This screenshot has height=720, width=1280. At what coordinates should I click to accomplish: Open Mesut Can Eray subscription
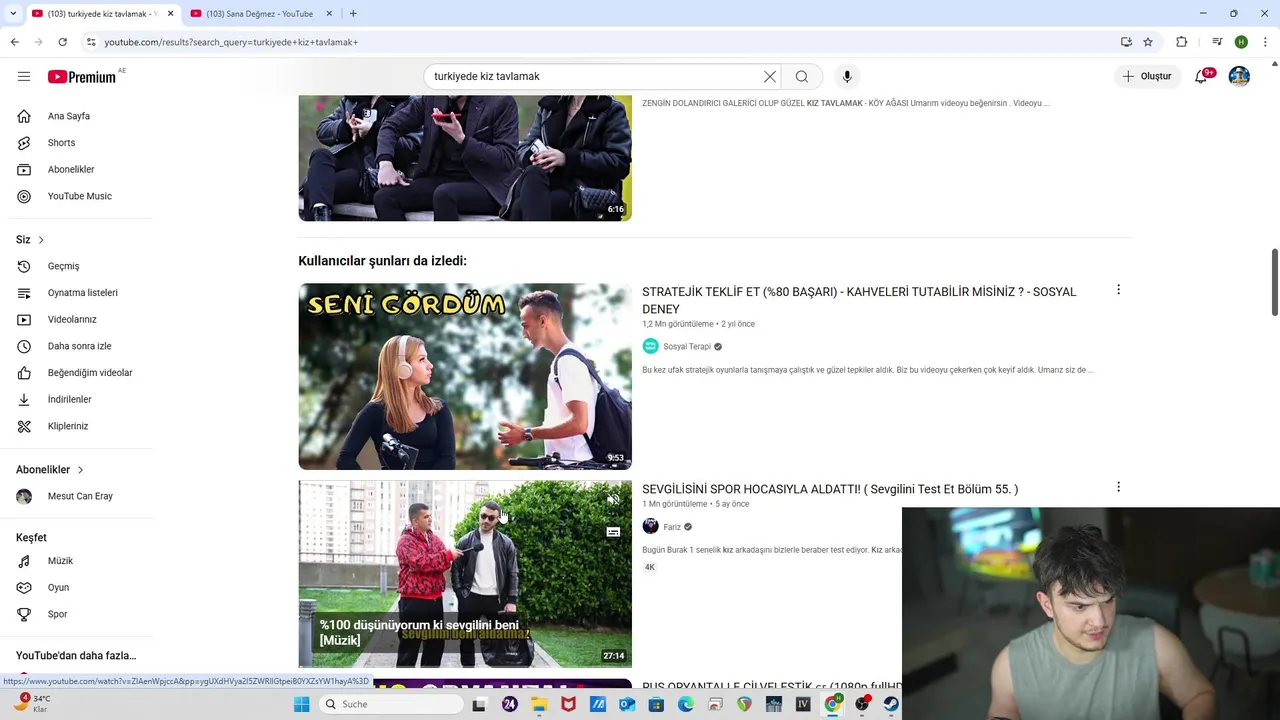click(x=78, y=496)
